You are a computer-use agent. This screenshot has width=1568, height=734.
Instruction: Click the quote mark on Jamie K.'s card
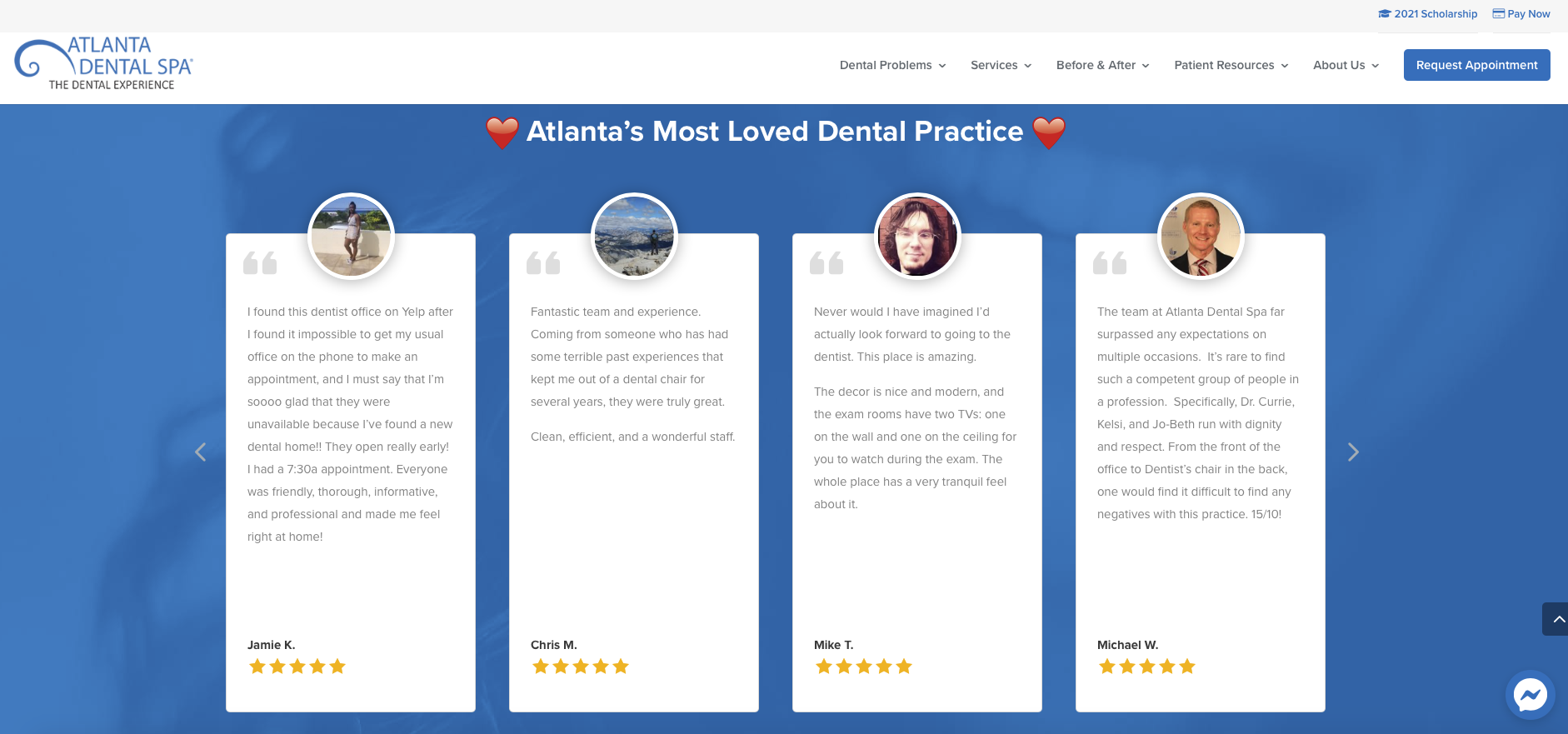click(x=260, y=263)
